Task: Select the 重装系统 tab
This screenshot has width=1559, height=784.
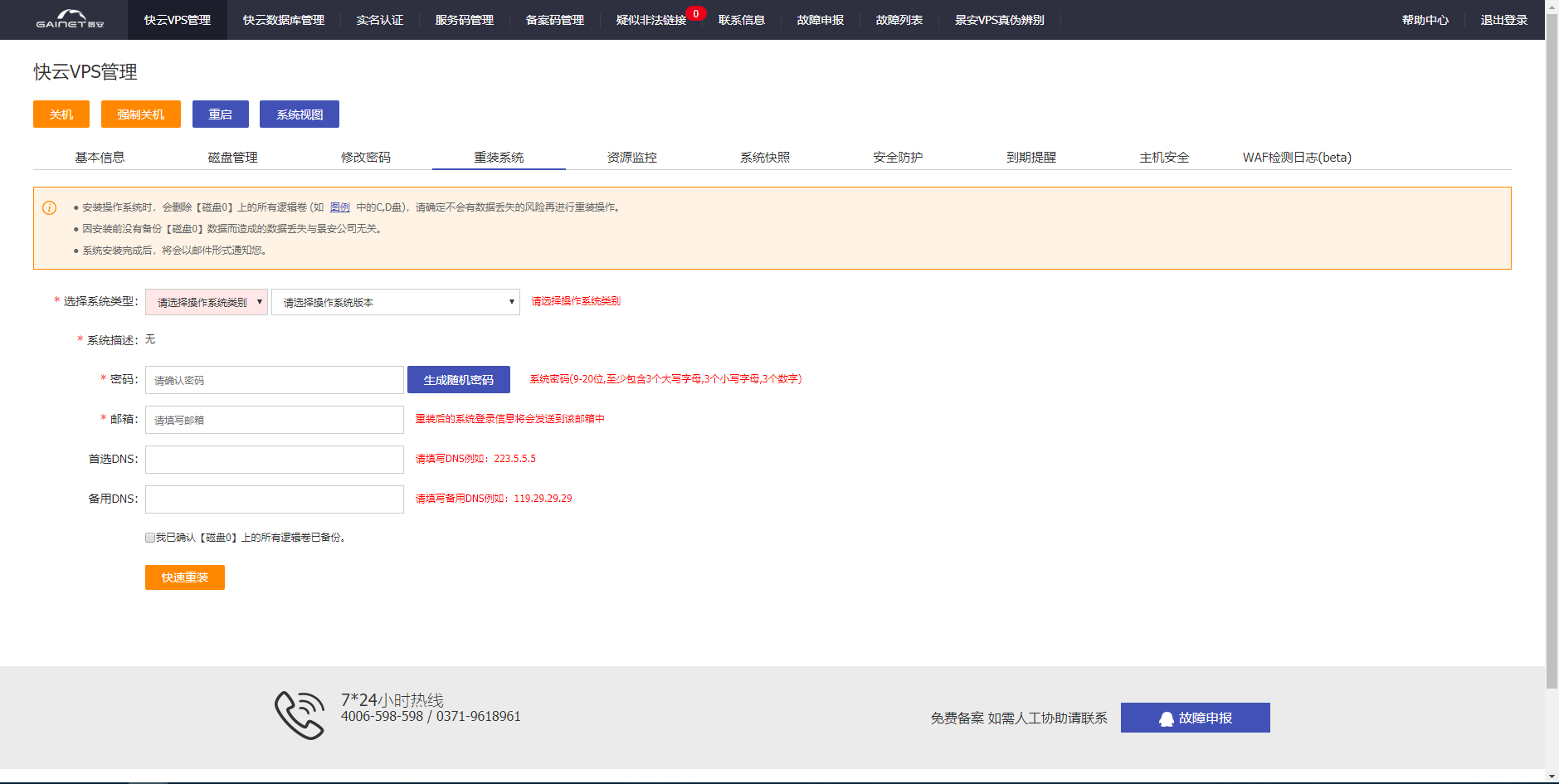Action: 499,157
